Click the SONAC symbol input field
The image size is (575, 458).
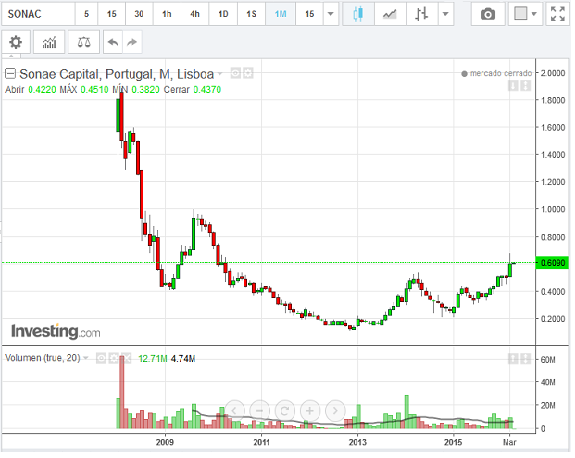pyautogui.click(x=39, y=14)
